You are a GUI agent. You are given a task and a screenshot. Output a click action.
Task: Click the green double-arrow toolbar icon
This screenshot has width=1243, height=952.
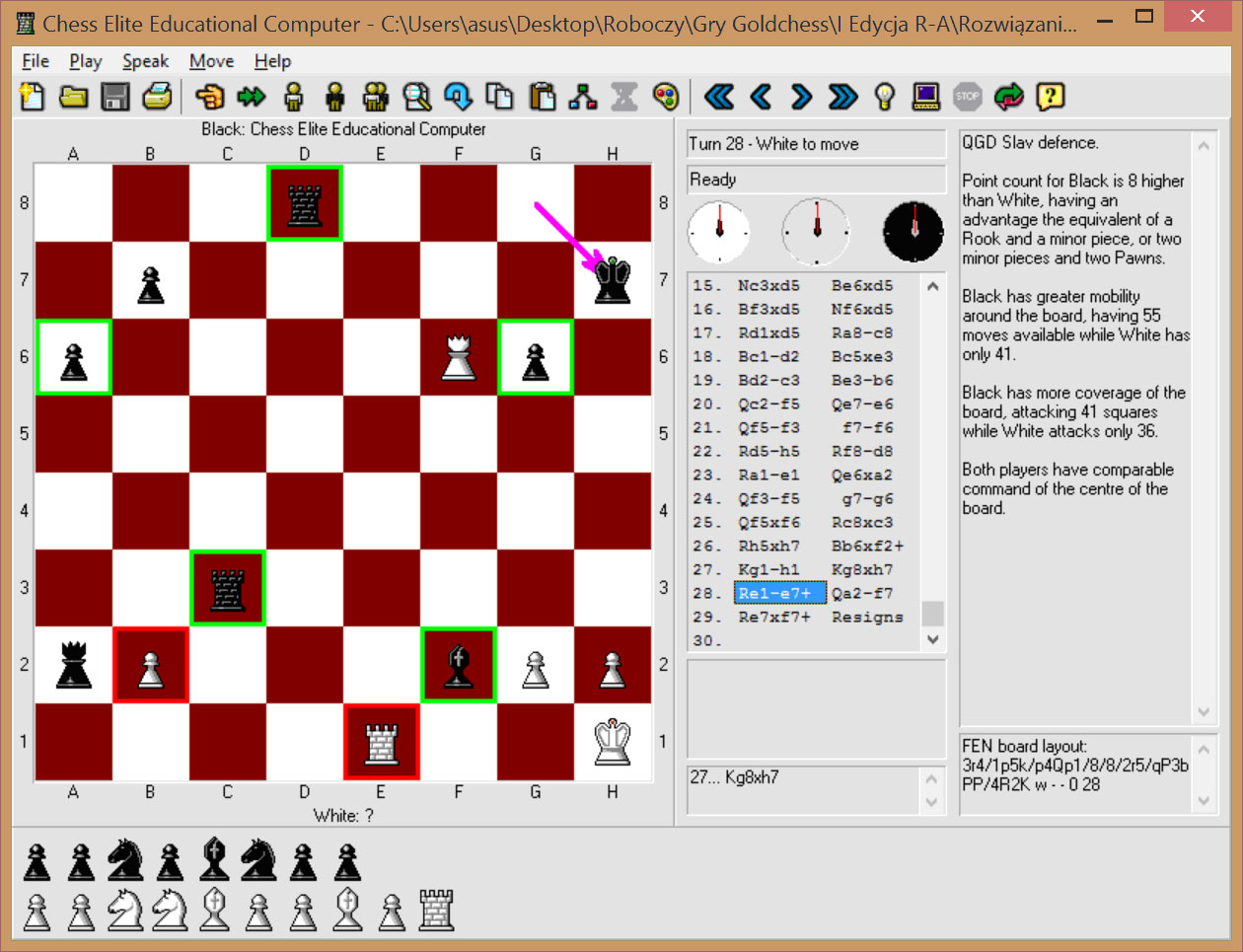[252, 97]
